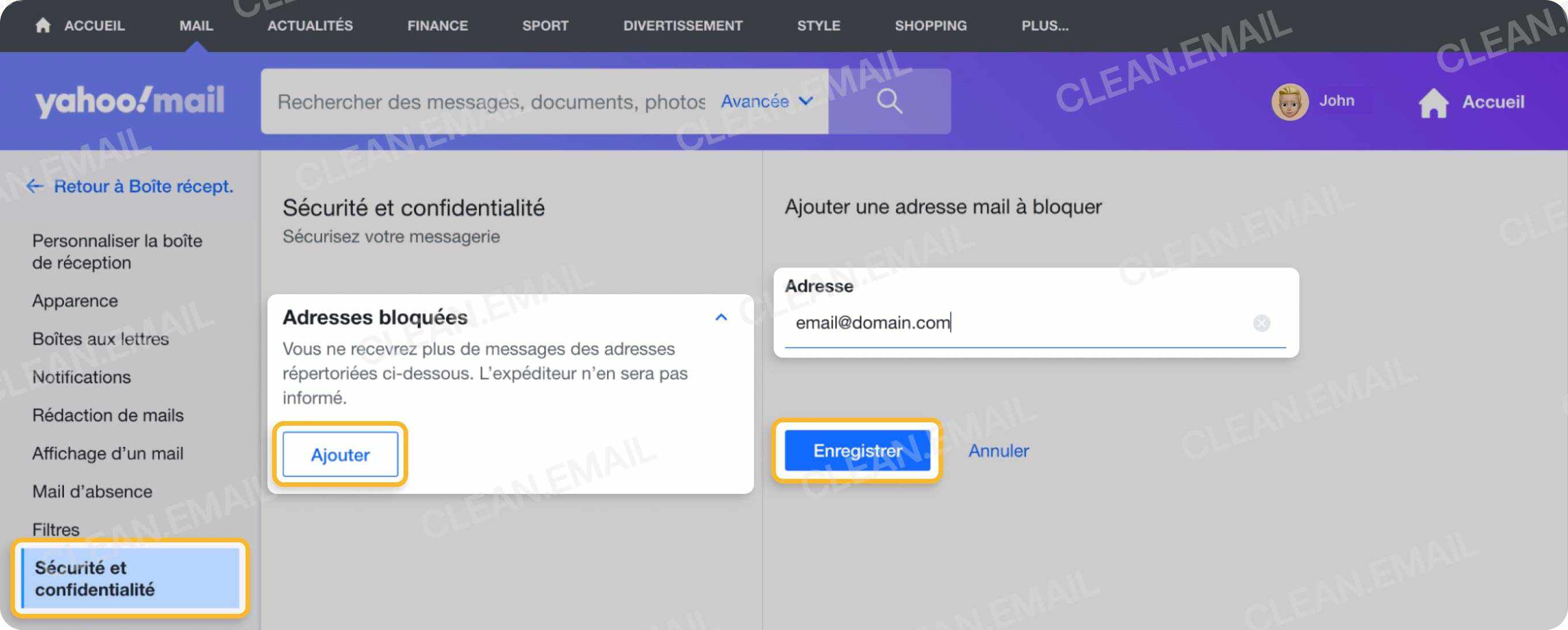This screenshot has width=1568, height=630.
Task: Go to ACTUALITÉS in the top bar
Action: 310,25
